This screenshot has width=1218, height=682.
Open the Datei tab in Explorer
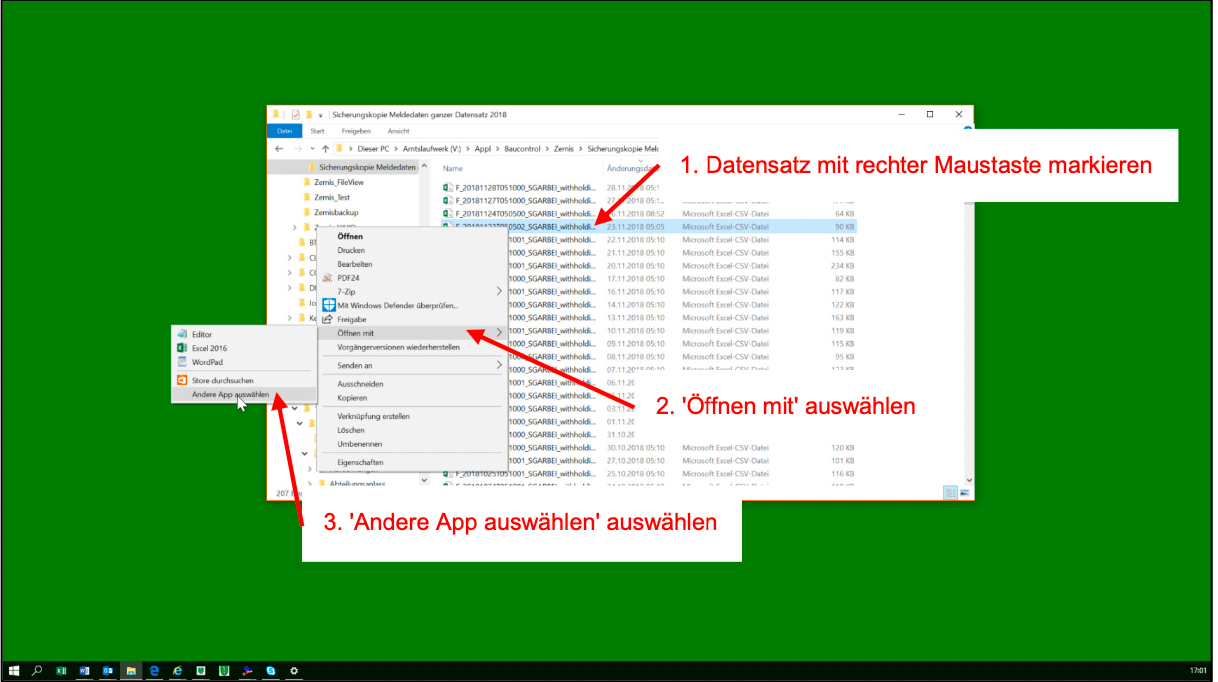point(285,131)
